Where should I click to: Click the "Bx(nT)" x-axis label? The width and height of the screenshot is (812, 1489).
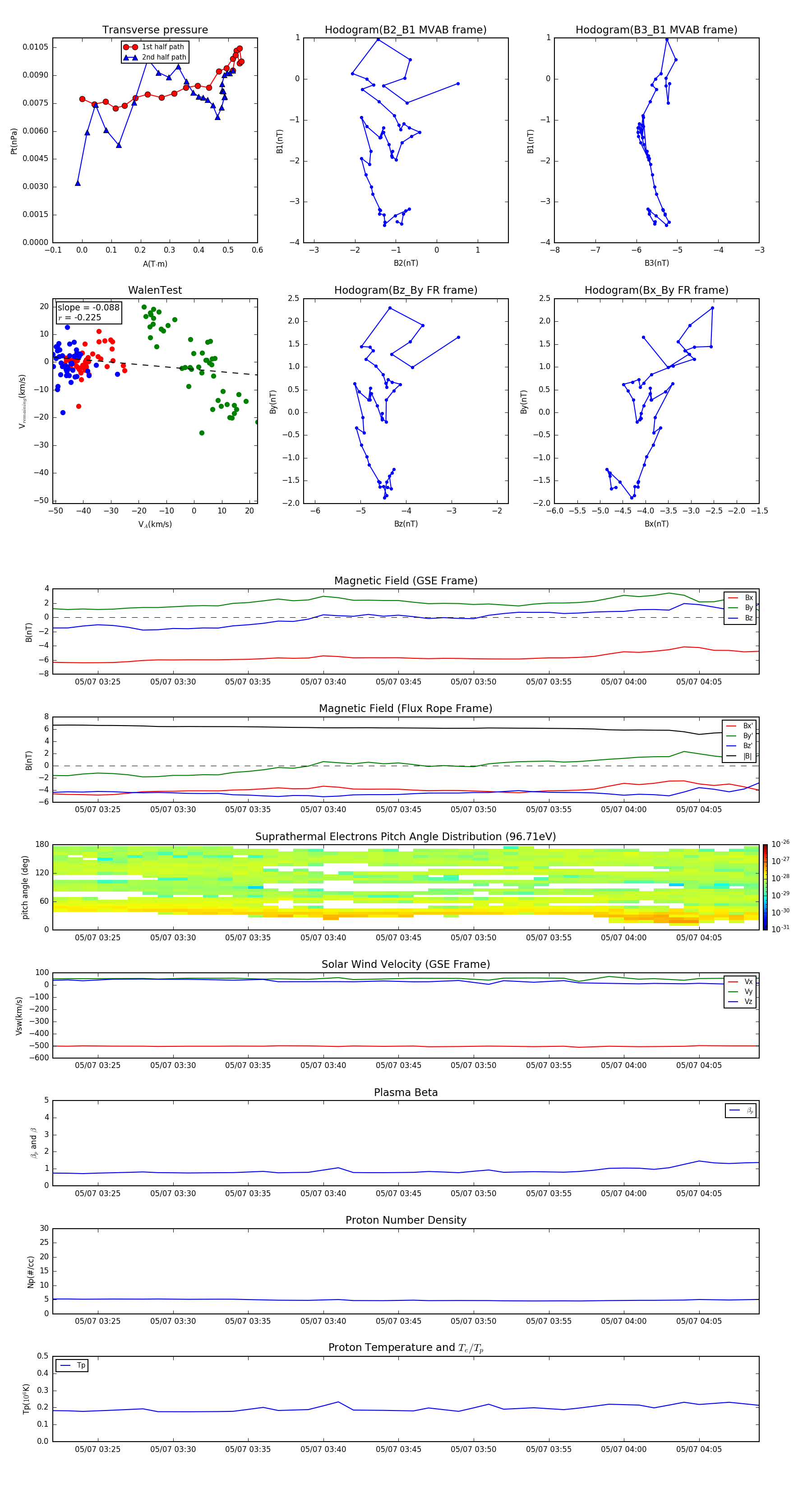tap(656, 524)
